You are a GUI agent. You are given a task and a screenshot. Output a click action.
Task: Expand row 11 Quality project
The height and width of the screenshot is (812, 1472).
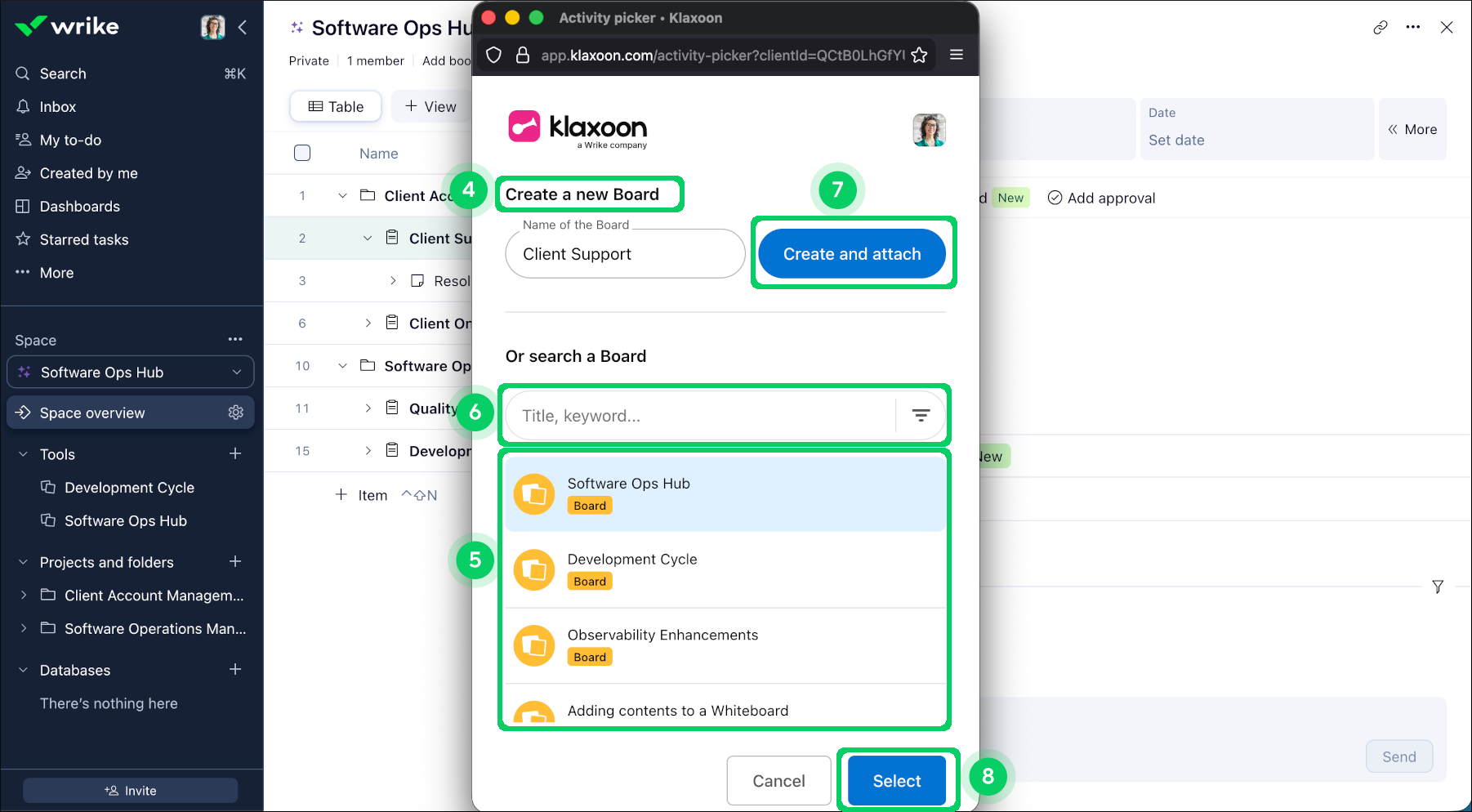tap(368, 408)
